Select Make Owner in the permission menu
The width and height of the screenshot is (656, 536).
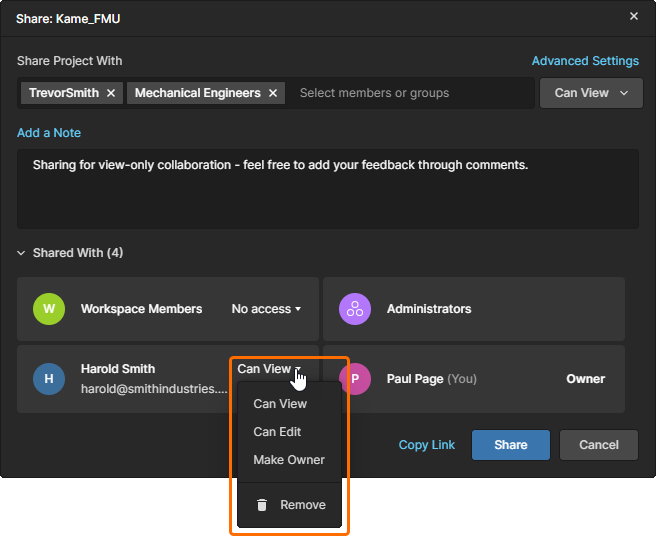289,460
